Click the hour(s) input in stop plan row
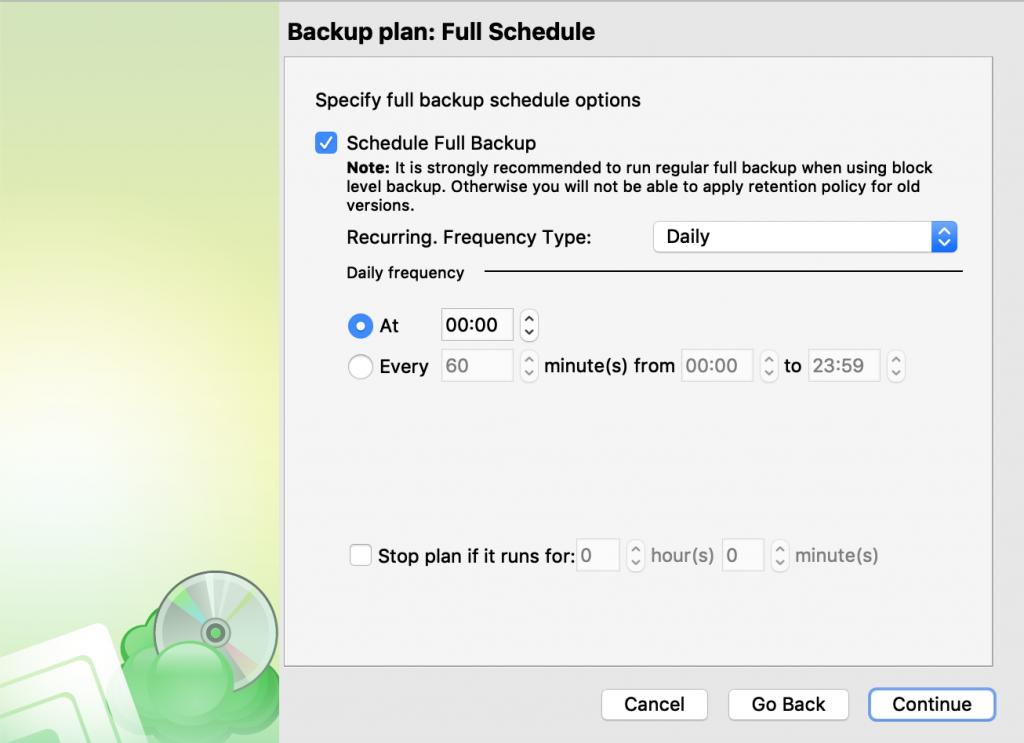The width and height of the screenshot is (1024, 743). [x=598, y=555]
